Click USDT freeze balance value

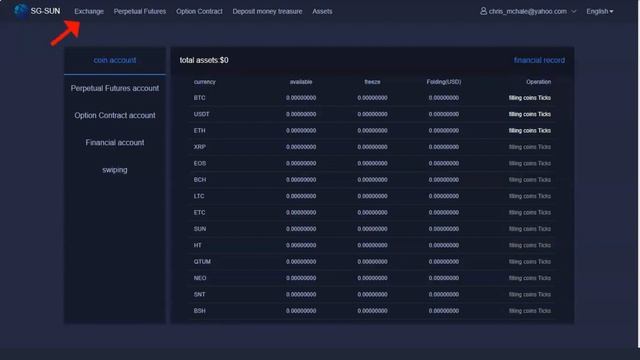click(x=372, y=114)
